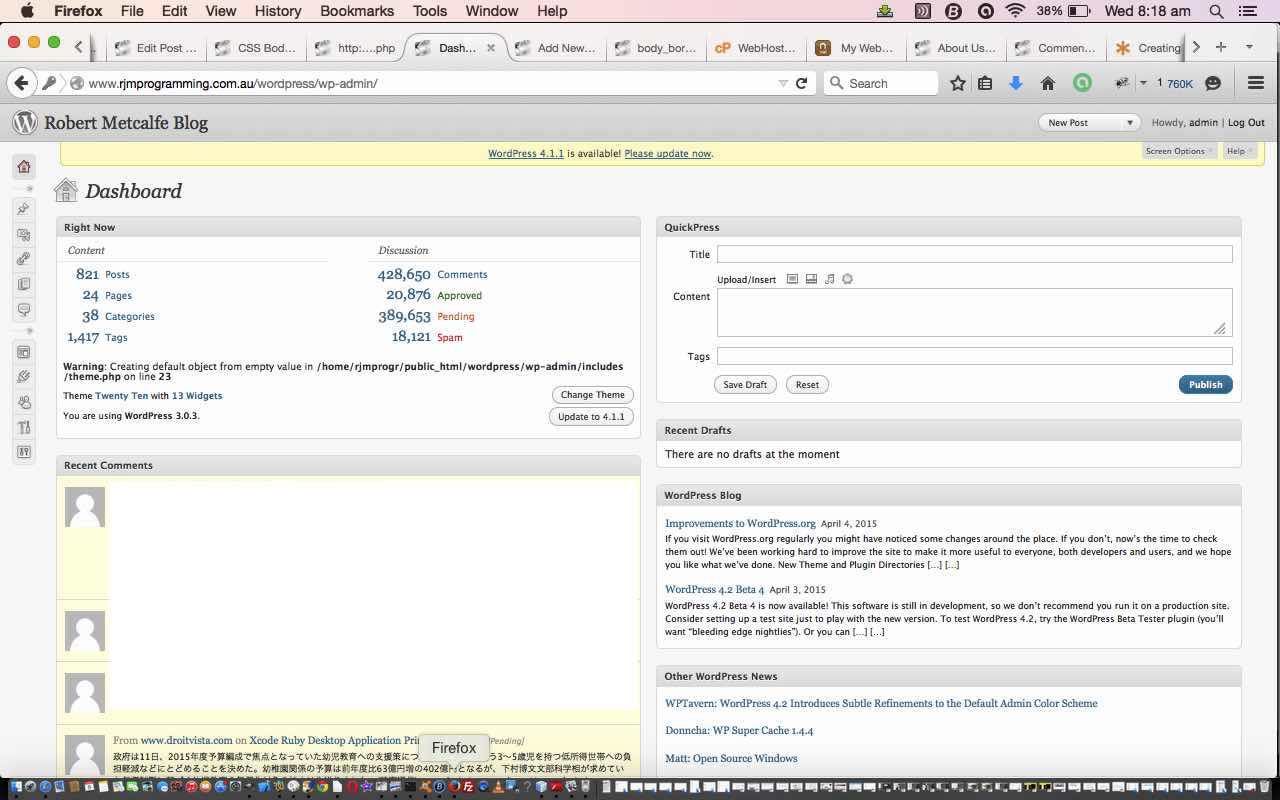Screen dimensions: 1280x800
Task: Open dropdown arrow beside the extension icon
Action: [1143, 83]
